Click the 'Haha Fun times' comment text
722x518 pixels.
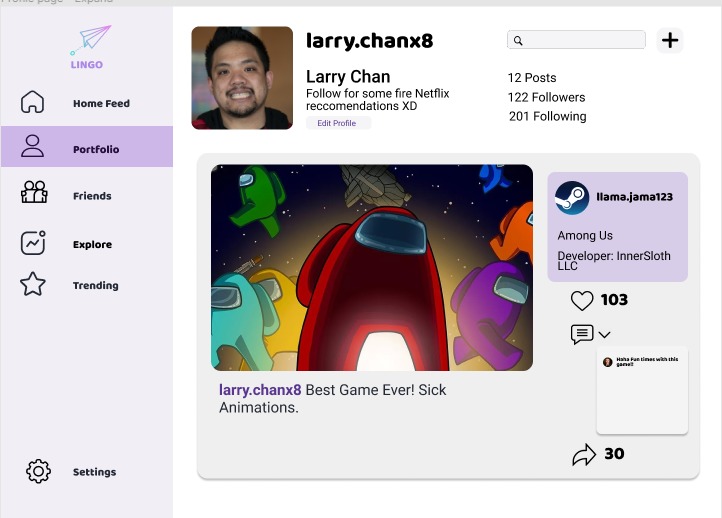[x=647, y=361]
